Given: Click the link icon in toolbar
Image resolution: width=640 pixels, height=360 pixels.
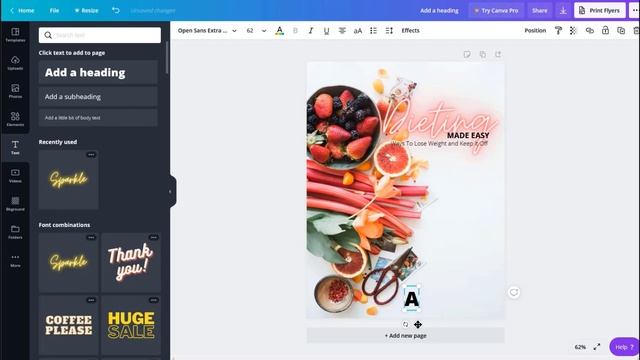Looking at the screenshot, I should pos(589,31).
